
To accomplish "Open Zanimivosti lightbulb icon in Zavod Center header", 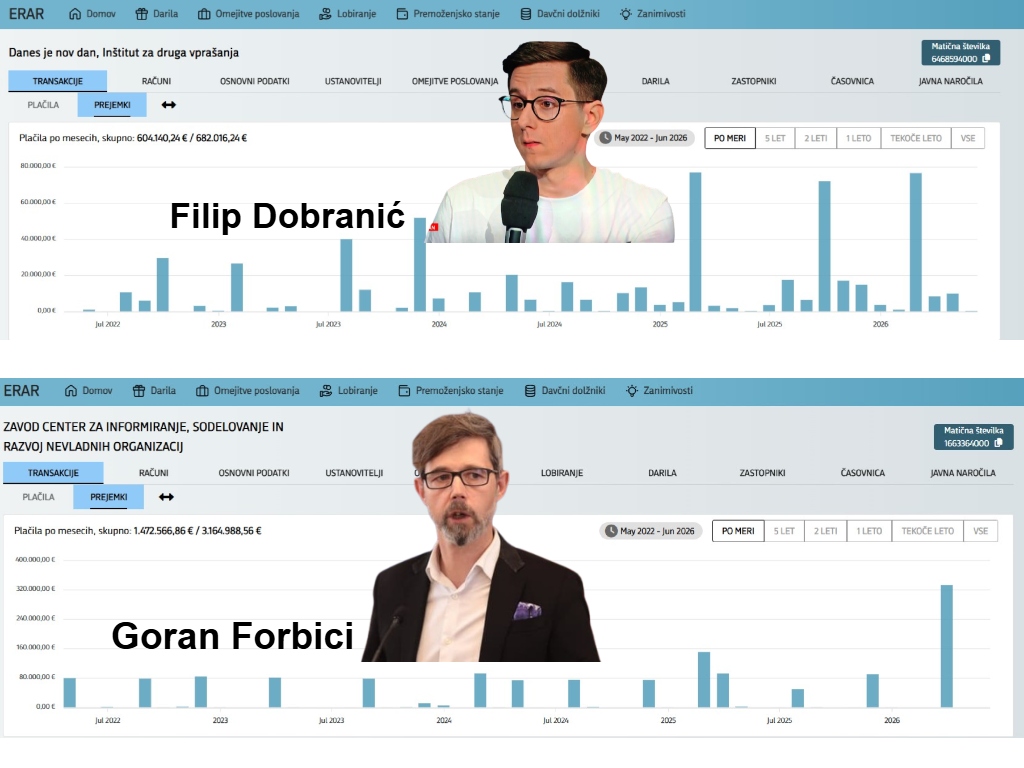I will [x=632, y=391].
